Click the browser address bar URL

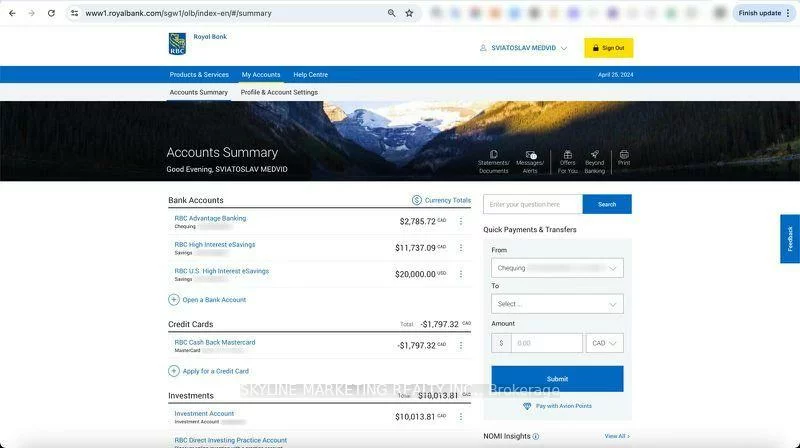coord(178,13)
